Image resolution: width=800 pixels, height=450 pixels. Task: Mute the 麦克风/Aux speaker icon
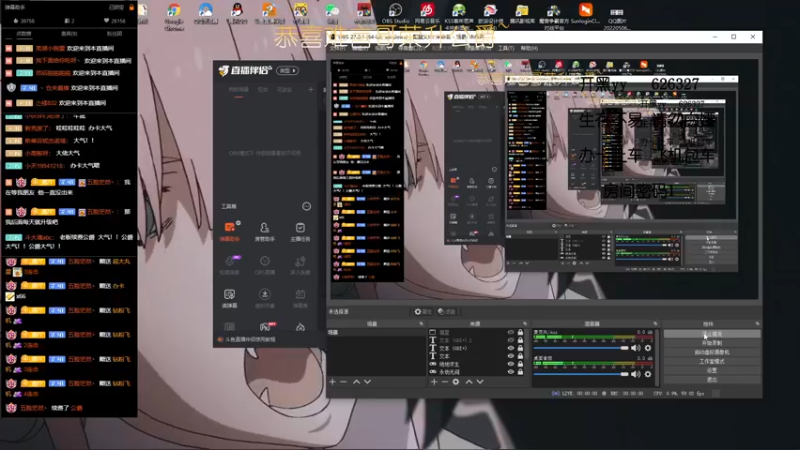pos(636,348)
